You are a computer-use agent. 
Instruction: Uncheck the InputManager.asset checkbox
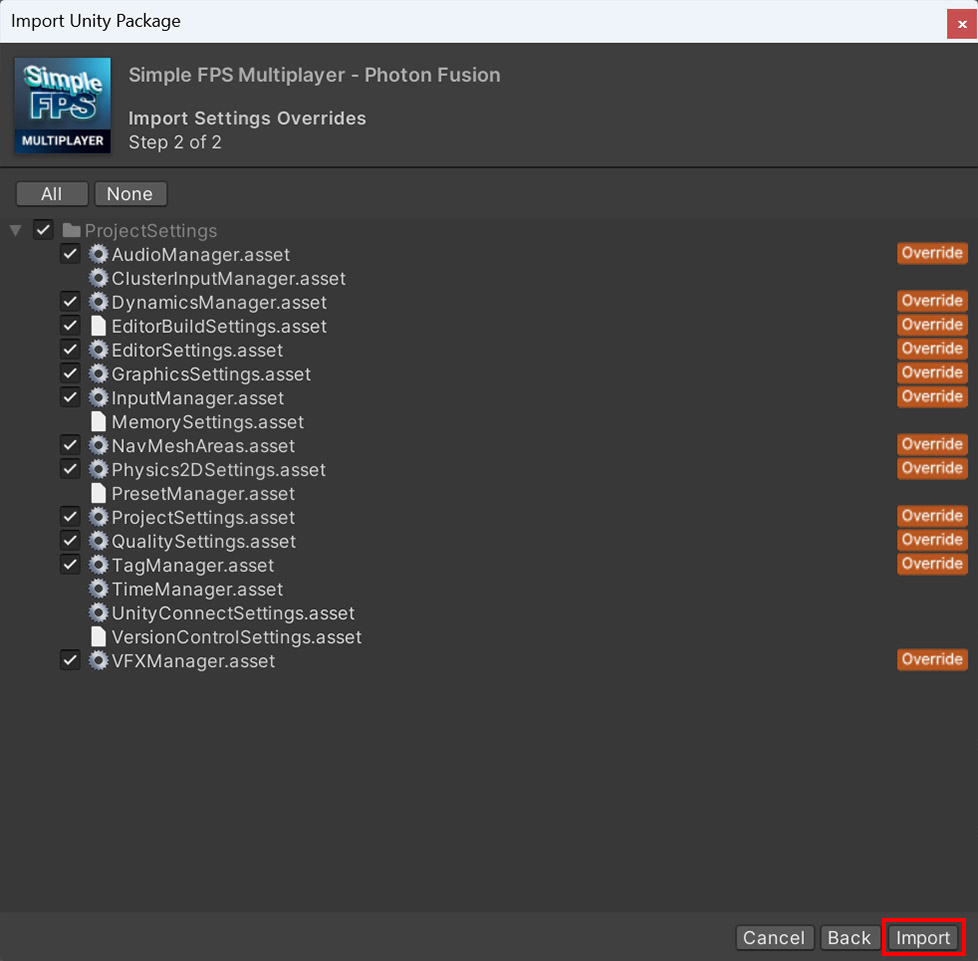[70, 398]
